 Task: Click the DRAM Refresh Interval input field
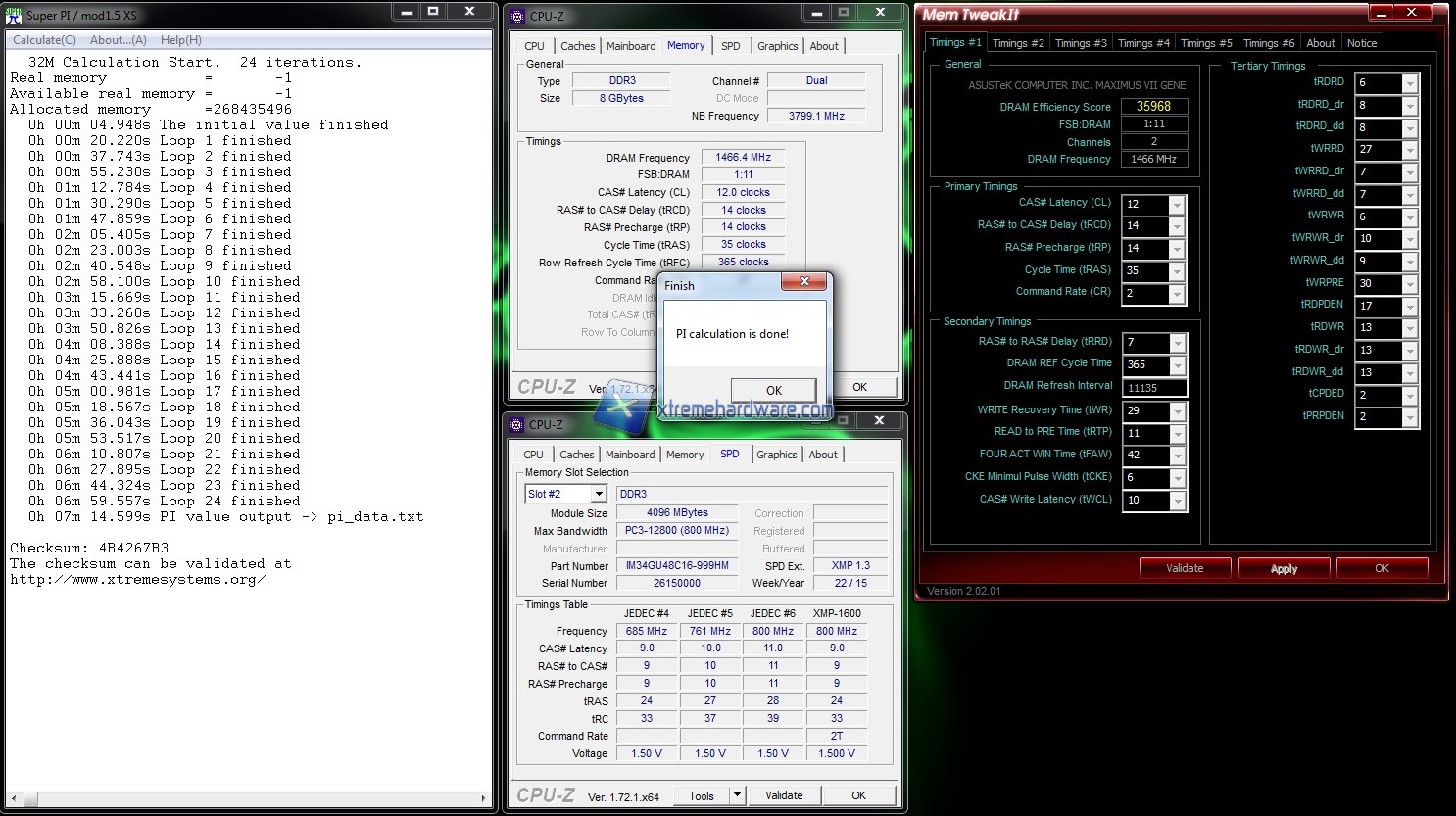pyautogui.click(x=1154, y=387)
